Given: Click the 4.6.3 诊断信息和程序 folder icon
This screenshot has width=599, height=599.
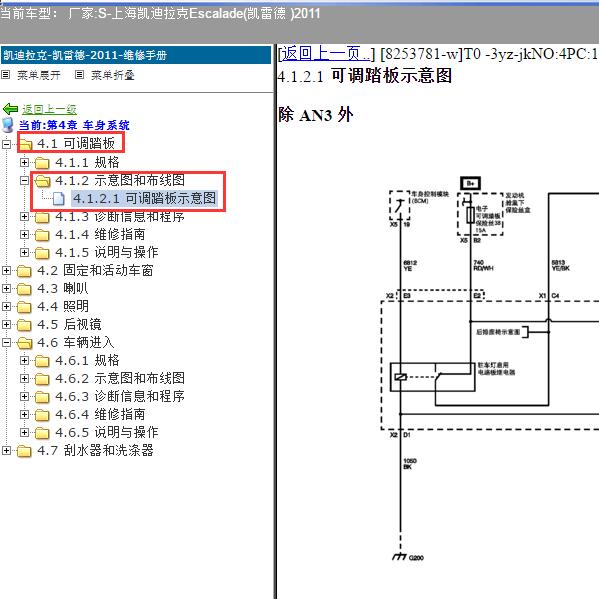Looking at the screenshot, I should (x=42, y=397).
